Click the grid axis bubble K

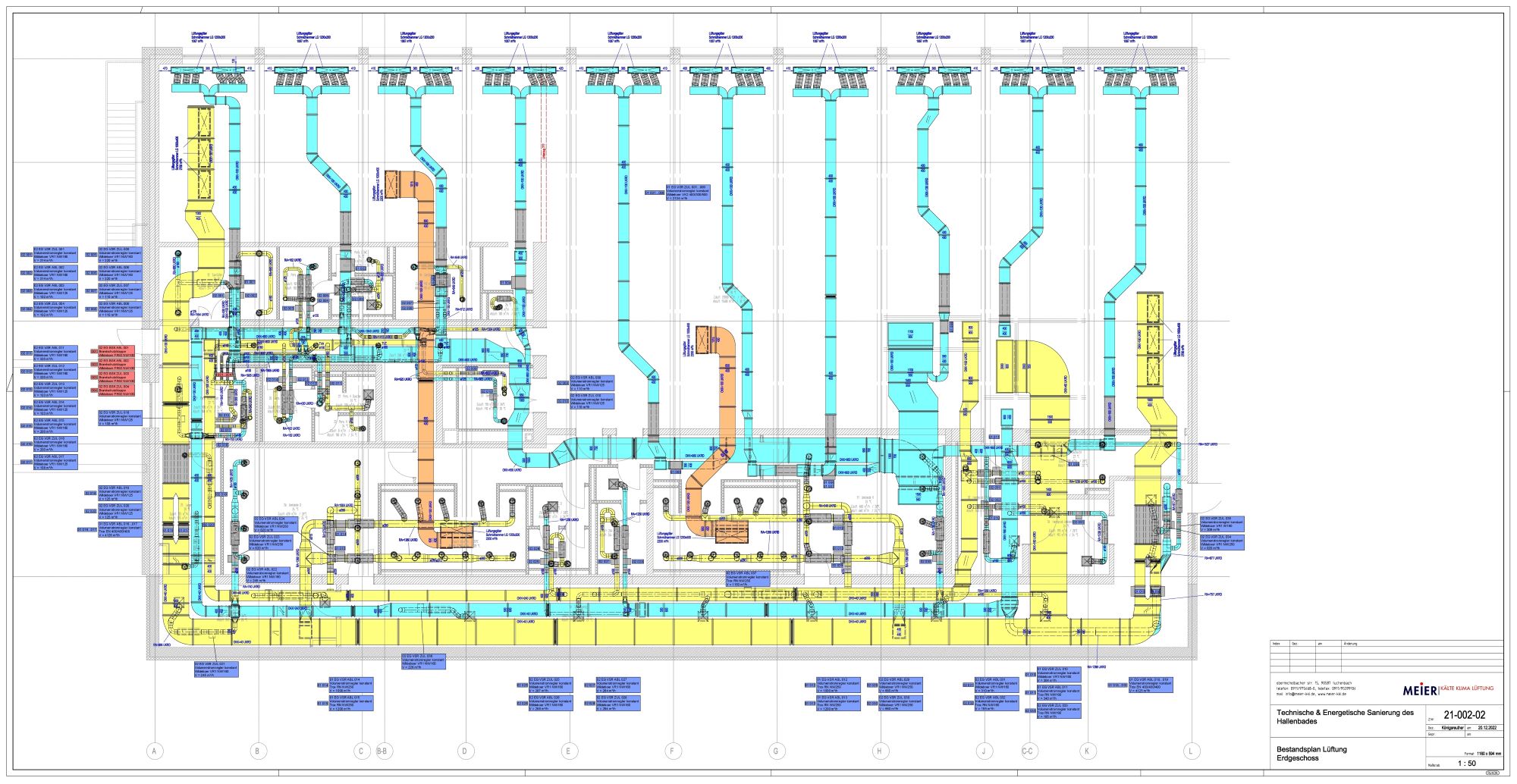point(1087,751)
